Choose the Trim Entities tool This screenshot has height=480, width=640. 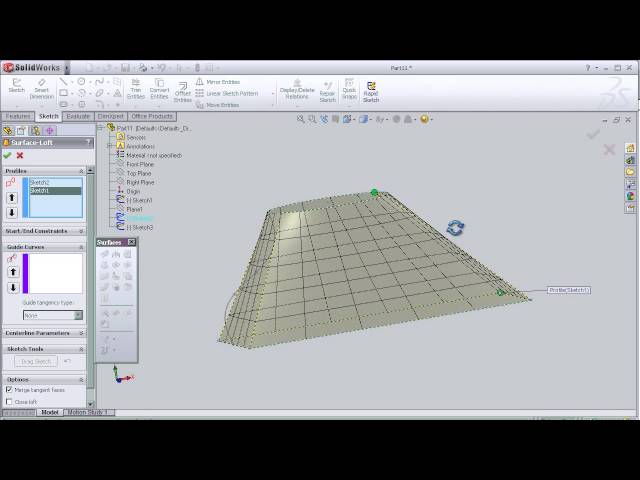tap(136, 89)
